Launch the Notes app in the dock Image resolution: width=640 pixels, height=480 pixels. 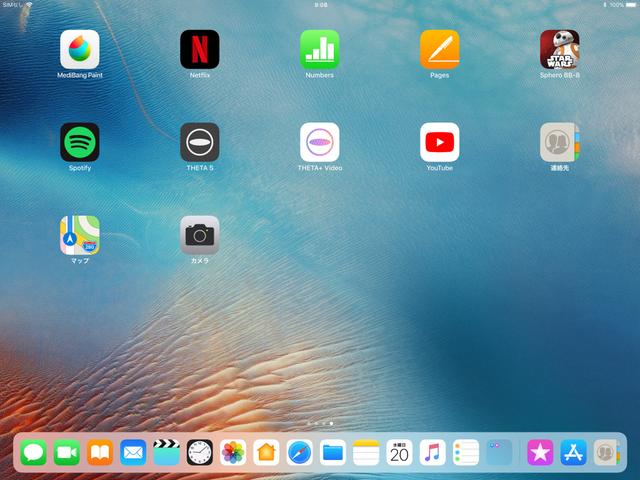click(366, 452)
